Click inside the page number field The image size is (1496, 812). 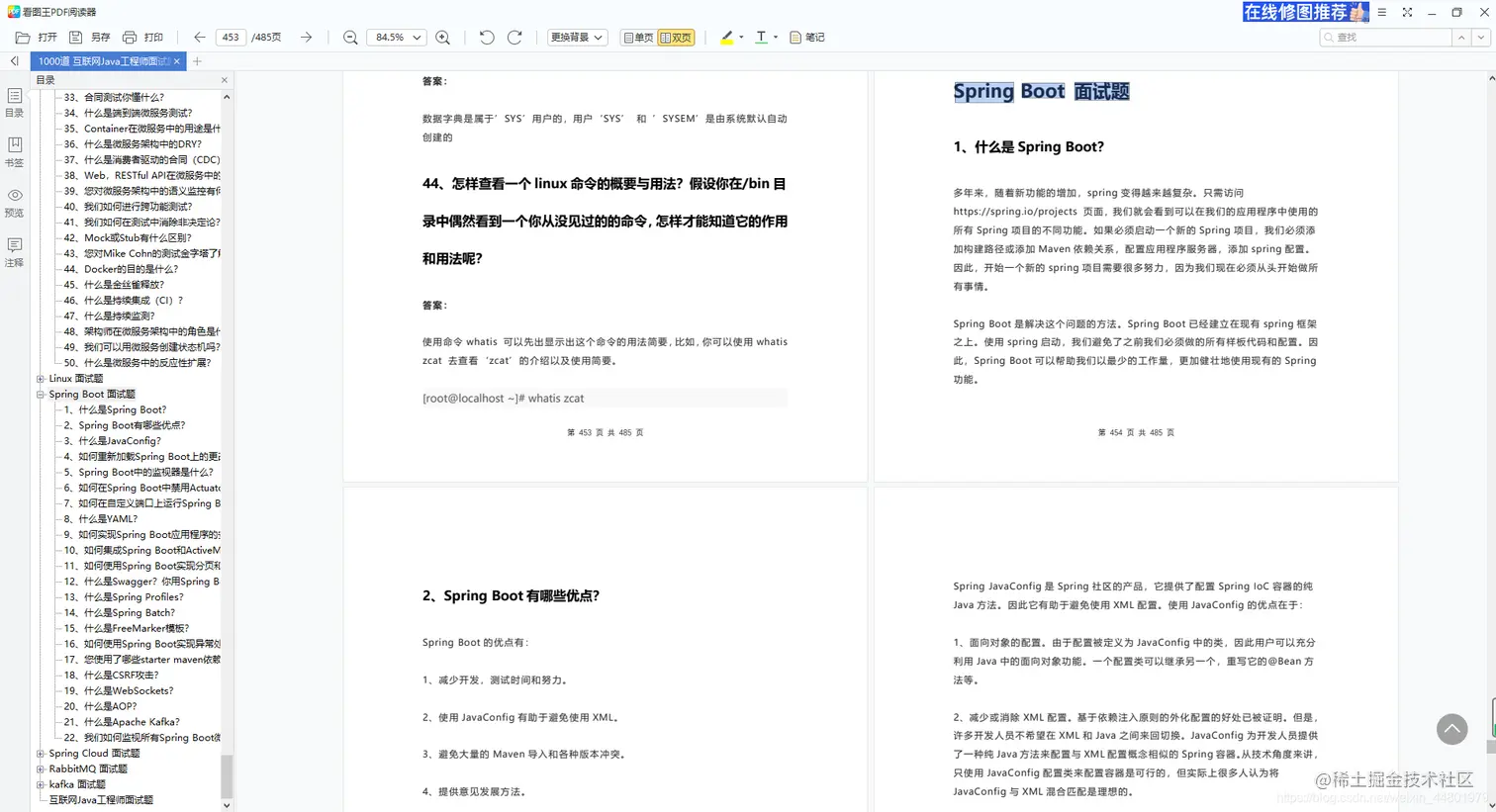click(x=231, y=37)
